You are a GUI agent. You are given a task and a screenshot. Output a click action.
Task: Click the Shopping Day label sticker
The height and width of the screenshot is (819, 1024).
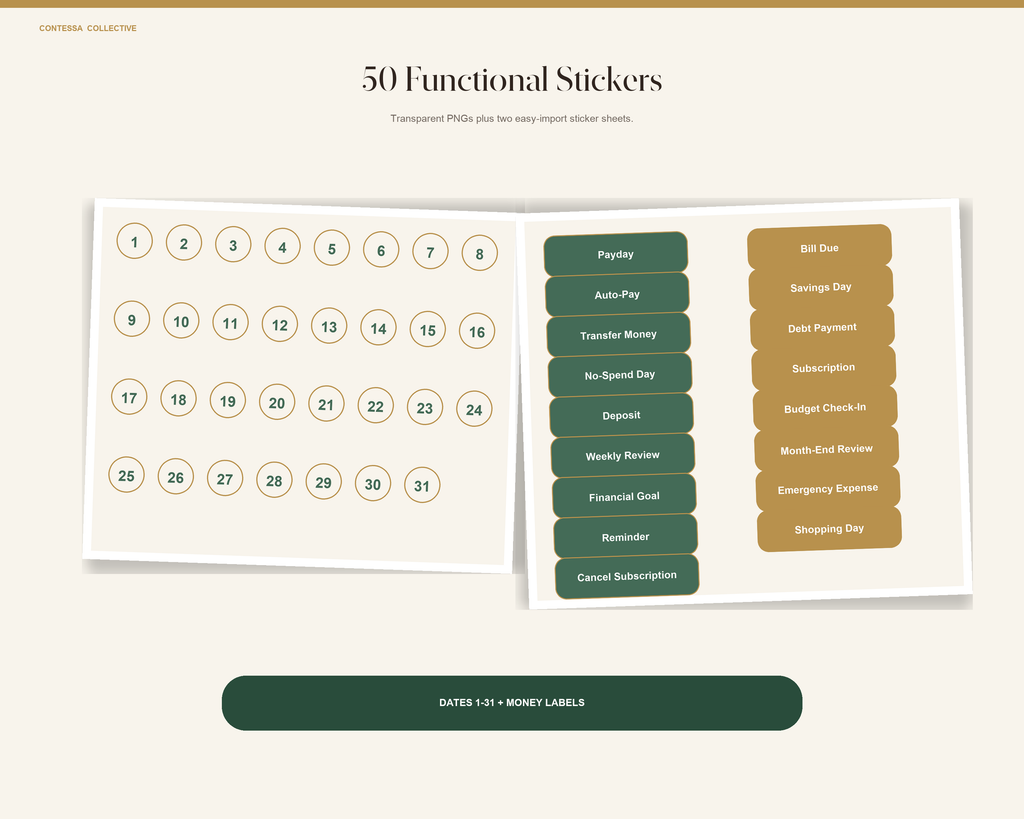(x=829, y=529)
